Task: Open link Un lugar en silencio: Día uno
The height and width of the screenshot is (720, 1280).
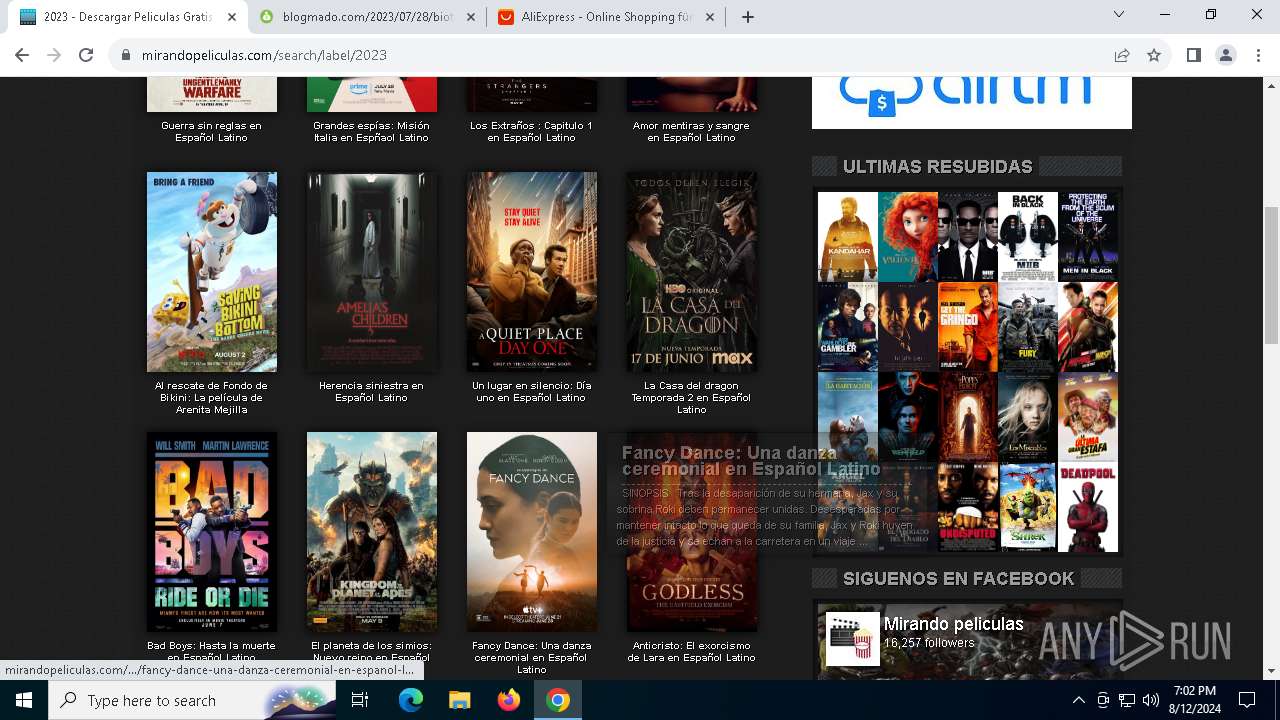Action: (x=531, y=392)
